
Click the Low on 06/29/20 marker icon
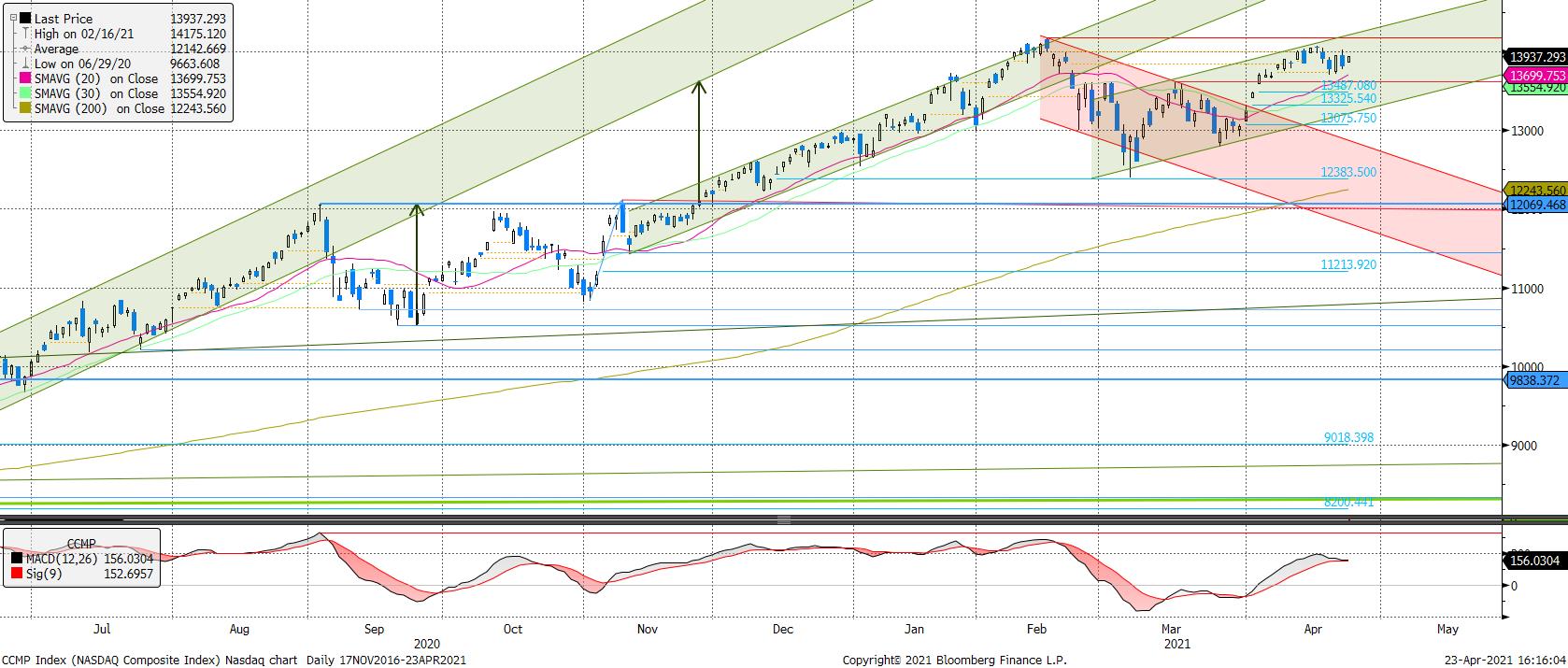click(x=25, y=64)
